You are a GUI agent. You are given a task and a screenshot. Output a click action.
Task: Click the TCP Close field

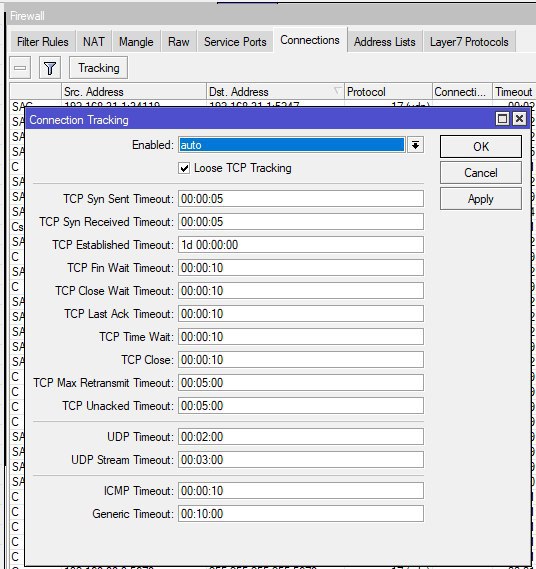[x=300, y=360]
